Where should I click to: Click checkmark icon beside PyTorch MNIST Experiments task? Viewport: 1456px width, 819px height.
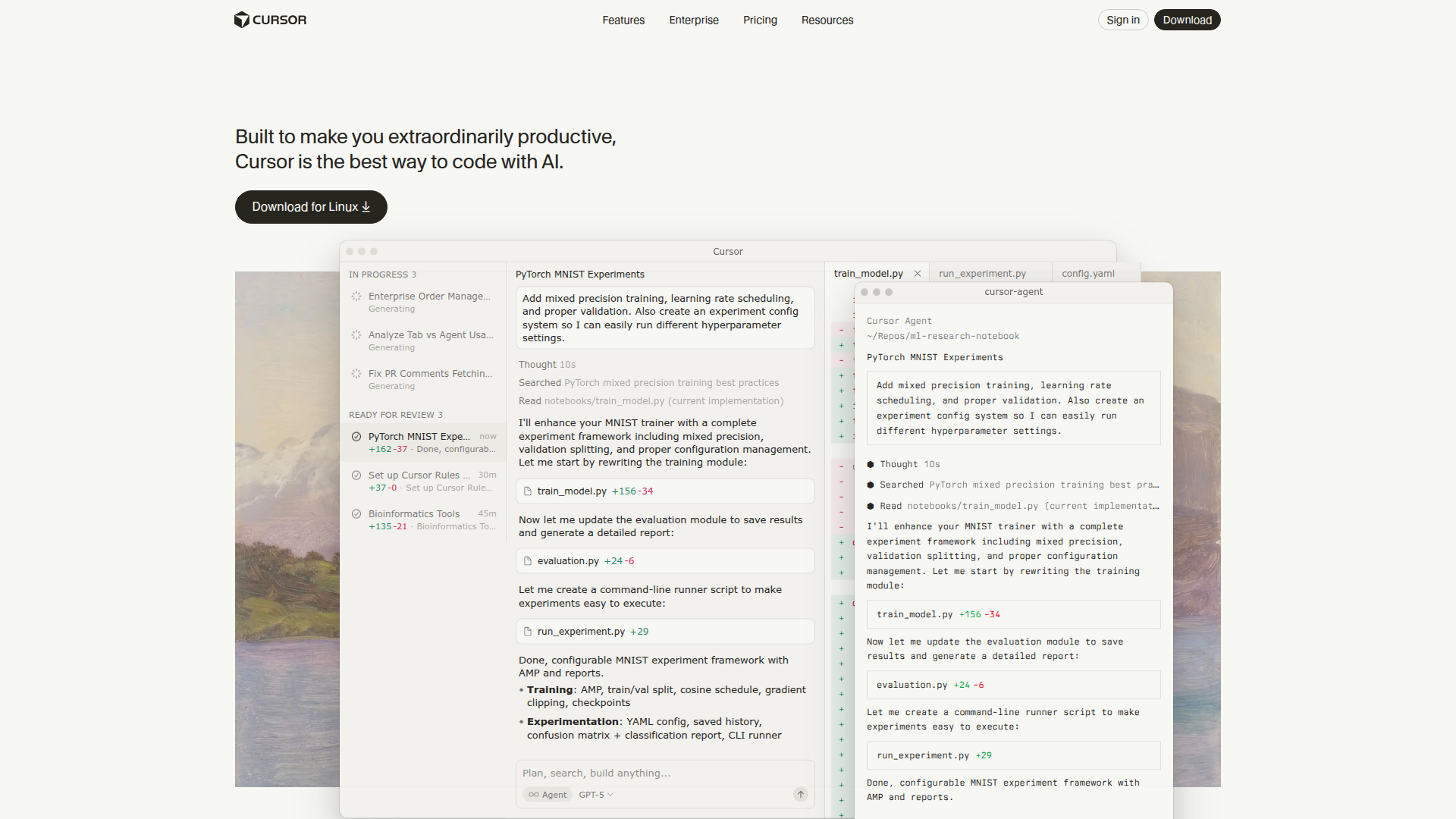point(356,437)
